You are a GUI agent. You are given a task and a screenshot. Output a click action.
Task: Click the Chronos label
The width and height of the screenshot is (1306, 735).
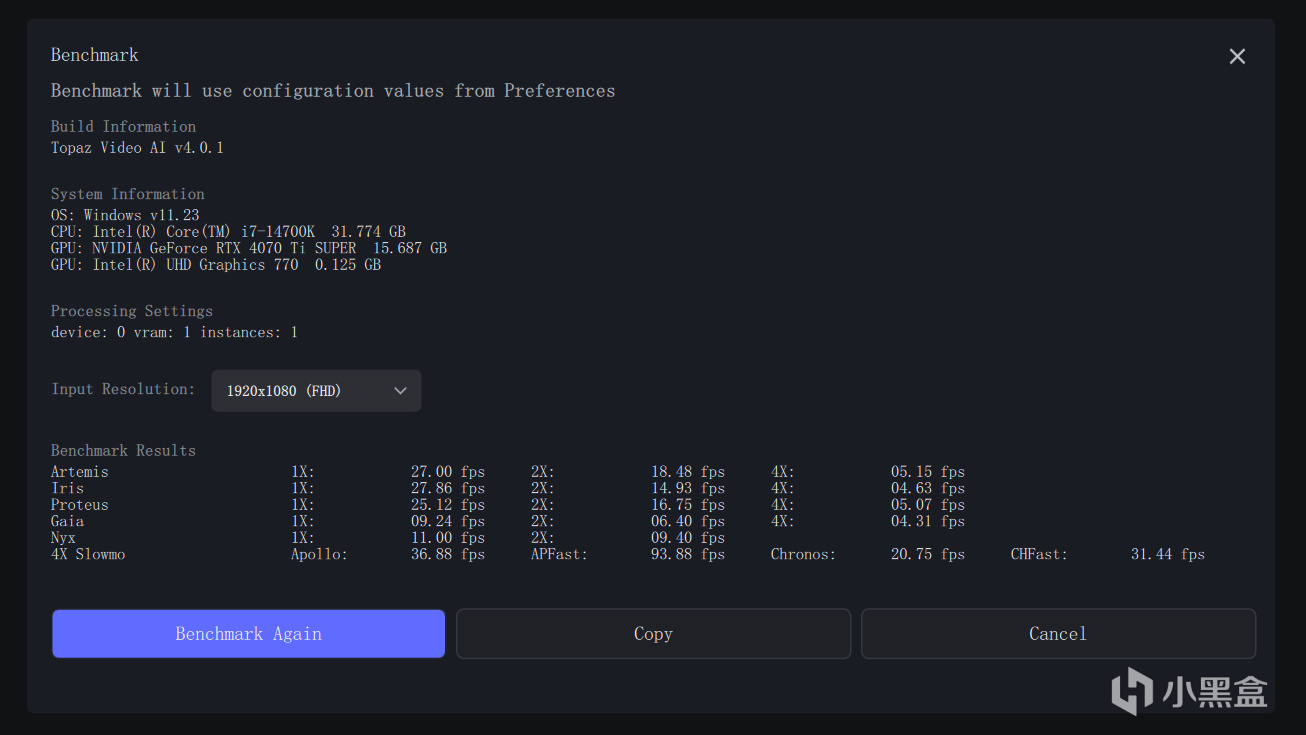tap(803, 554)
